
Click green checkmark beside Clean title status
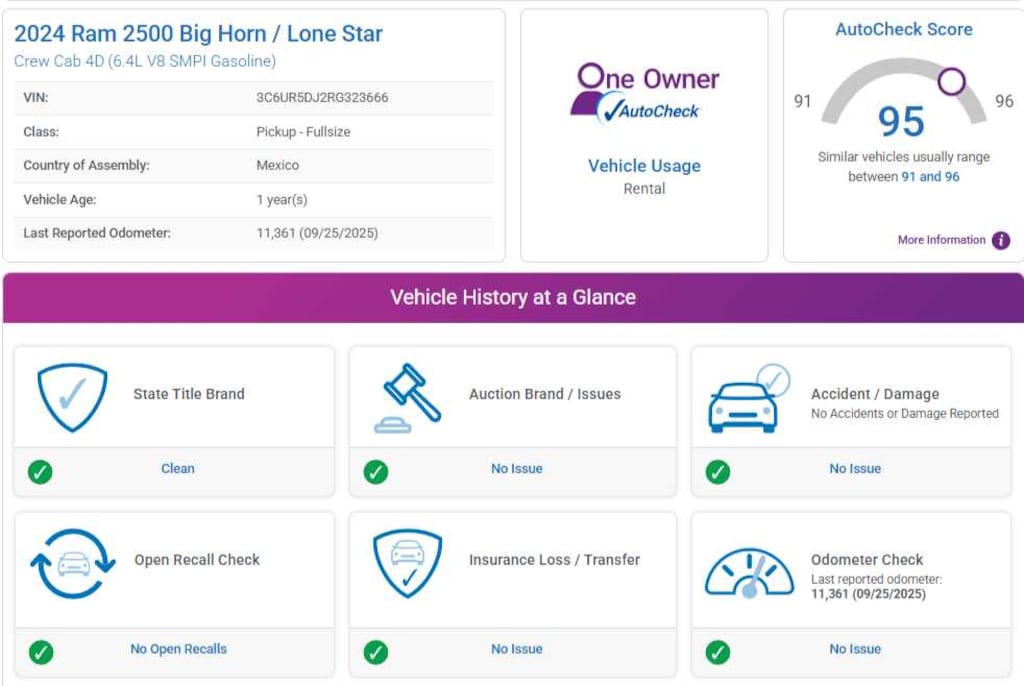[x=41, y=472]
